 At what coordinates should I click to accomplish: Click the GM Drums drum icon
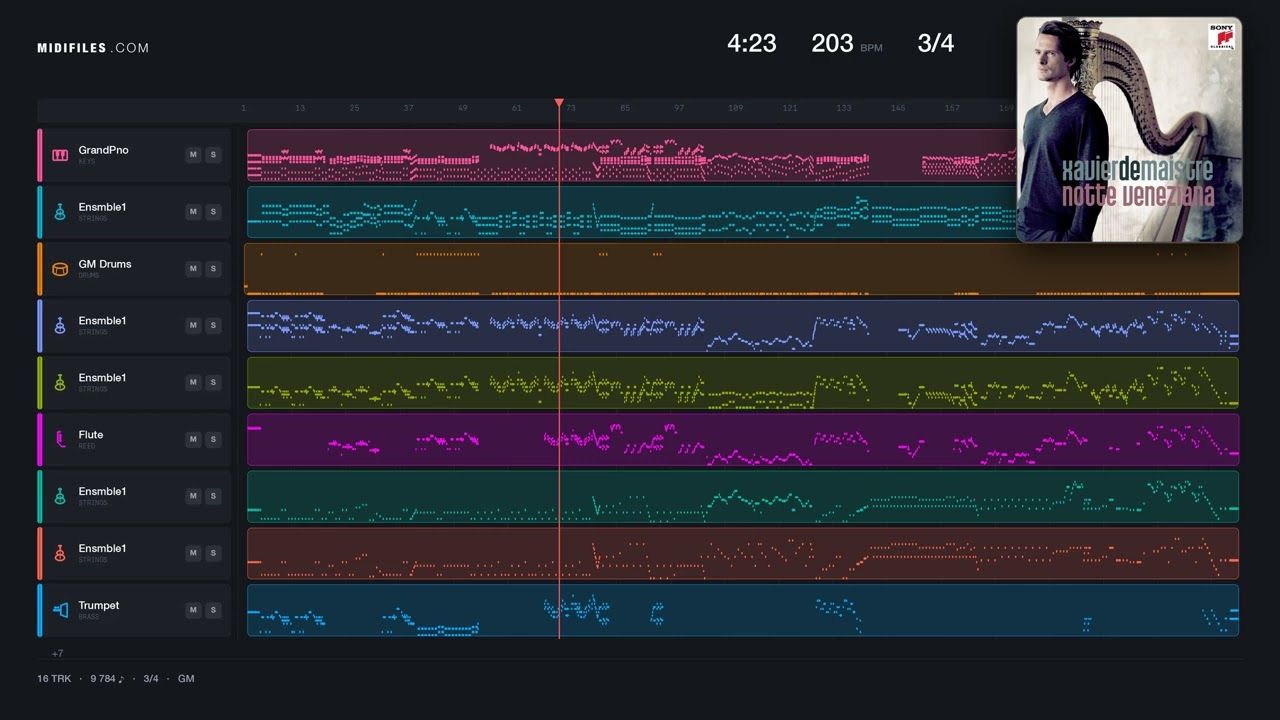click(60, 269)
